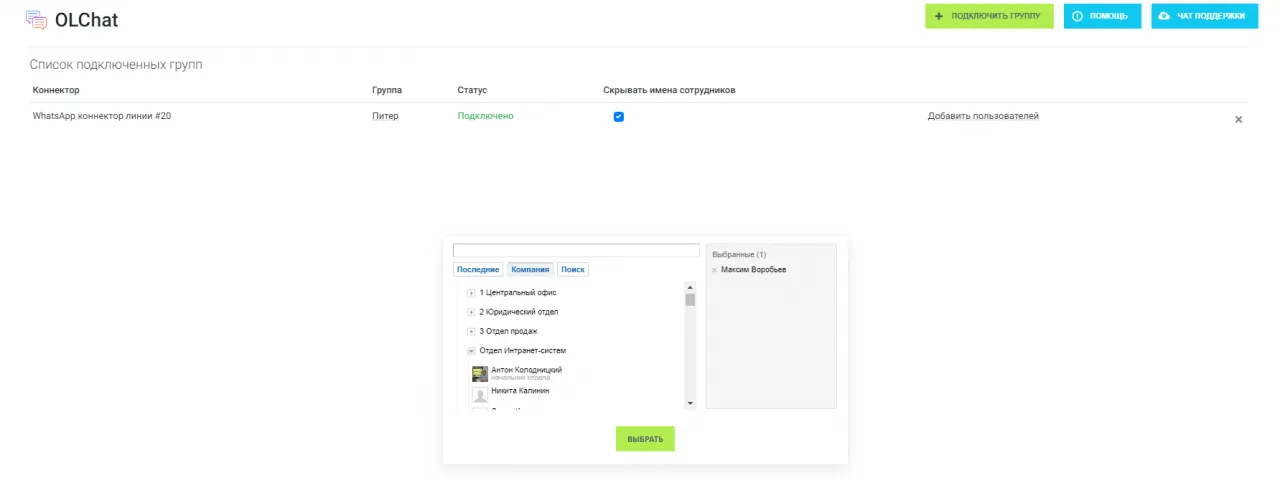This screenshot has height=480, width=1280.
Task: Click Никита Калинин's placeholder avatar
Action: 480,396
